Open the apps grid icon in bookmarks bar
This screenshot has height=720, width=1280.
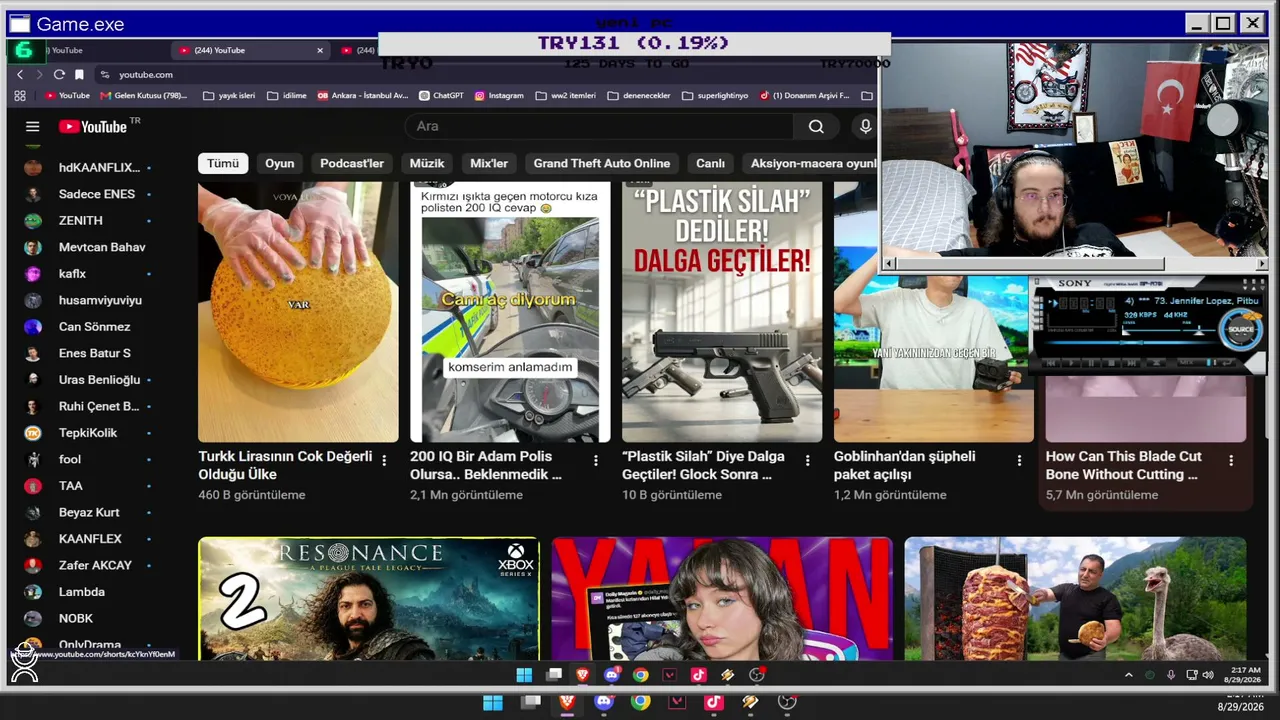(20, 96)
